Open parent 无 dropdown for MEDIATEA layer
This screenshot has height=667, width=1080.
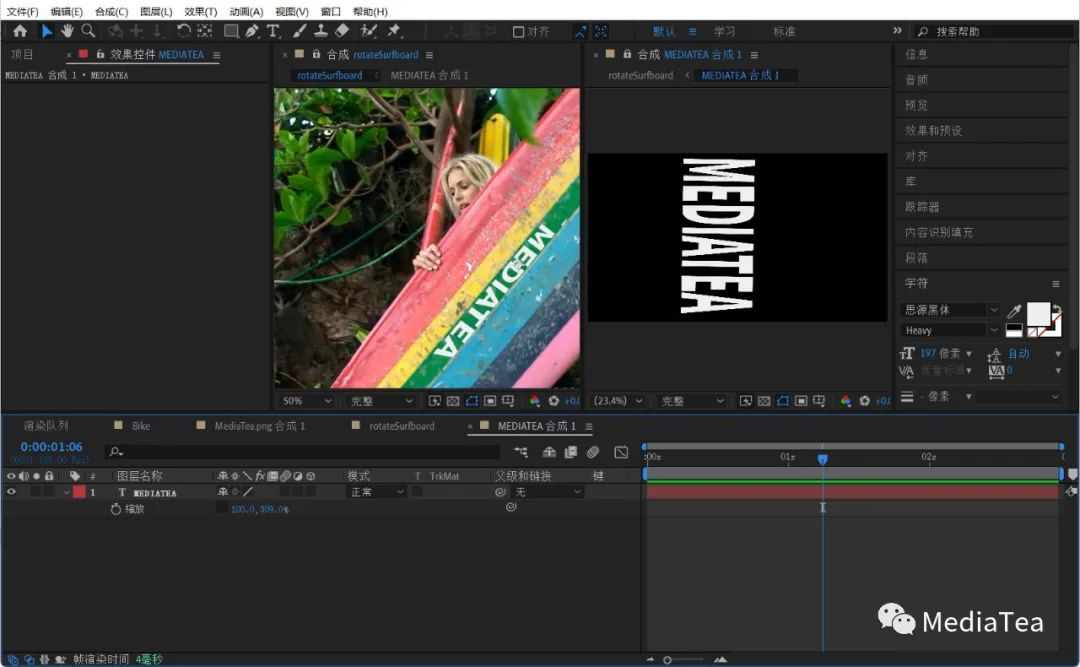548,492
